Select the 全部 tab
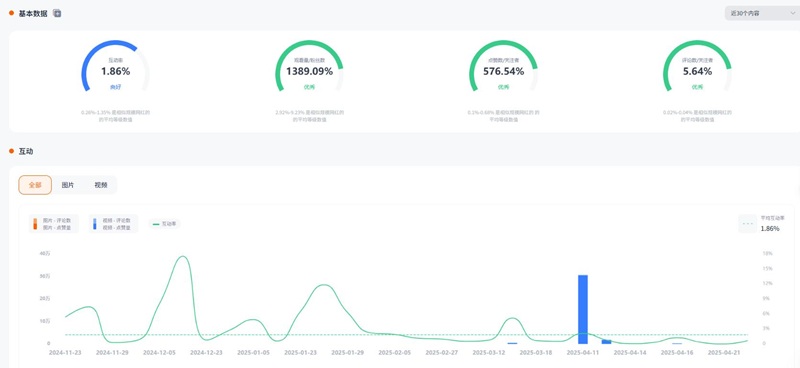Screen dimensions: 800x368 [35, 185]
